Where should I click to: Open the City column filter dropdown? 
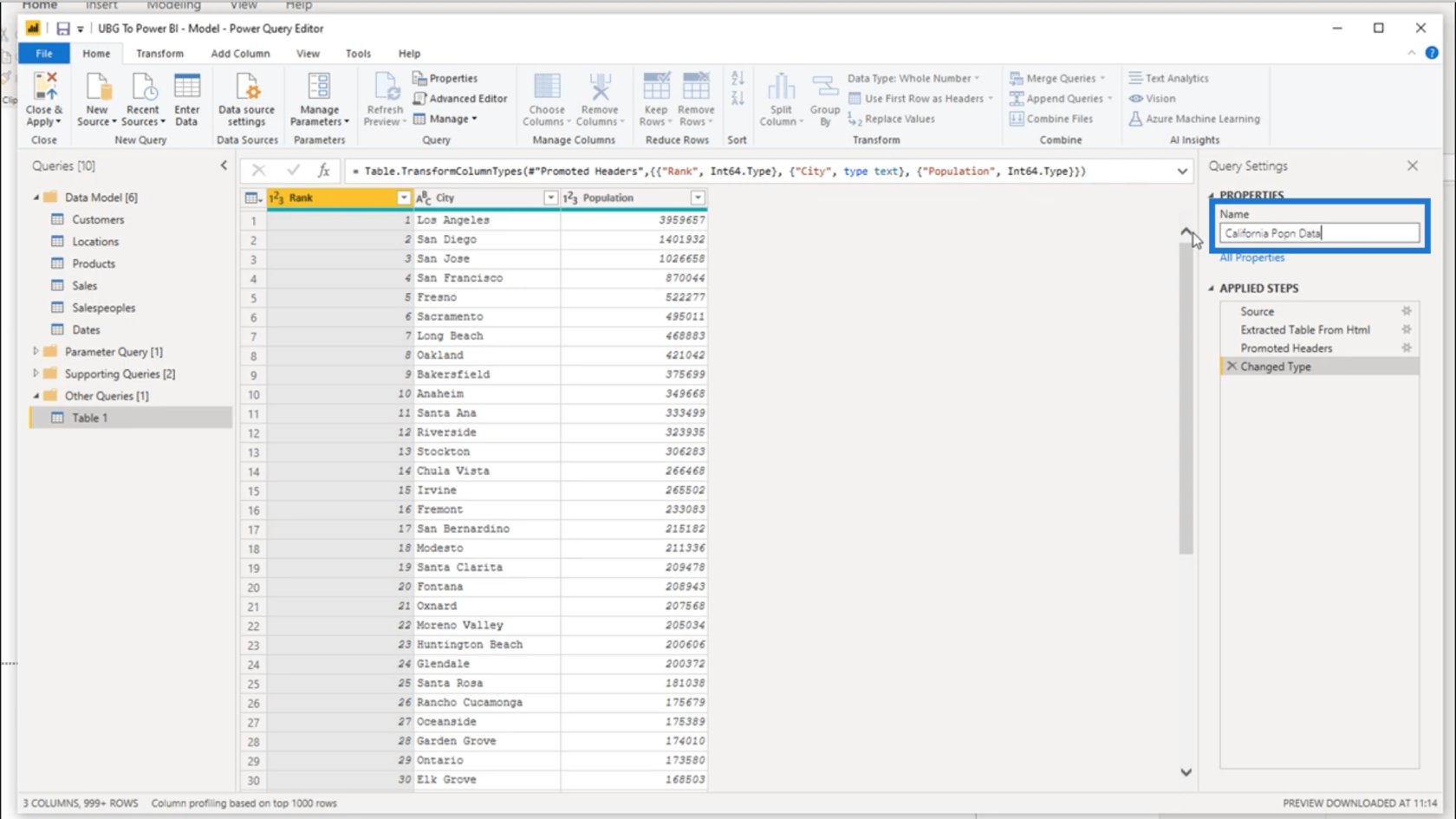(550, 198)
